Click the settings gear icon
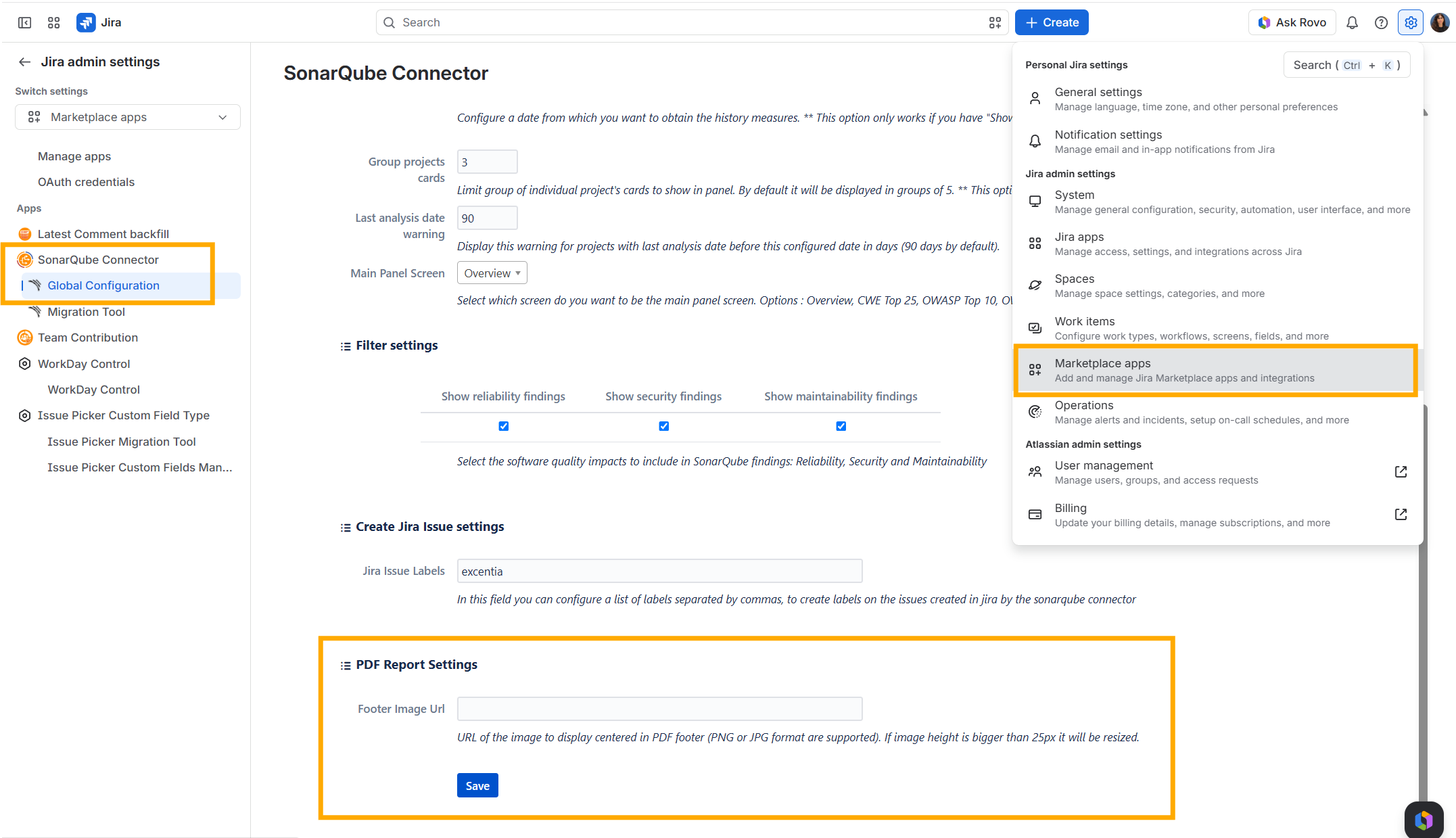This screenshot has height=838, width=1456. [x=1411, y=22]
